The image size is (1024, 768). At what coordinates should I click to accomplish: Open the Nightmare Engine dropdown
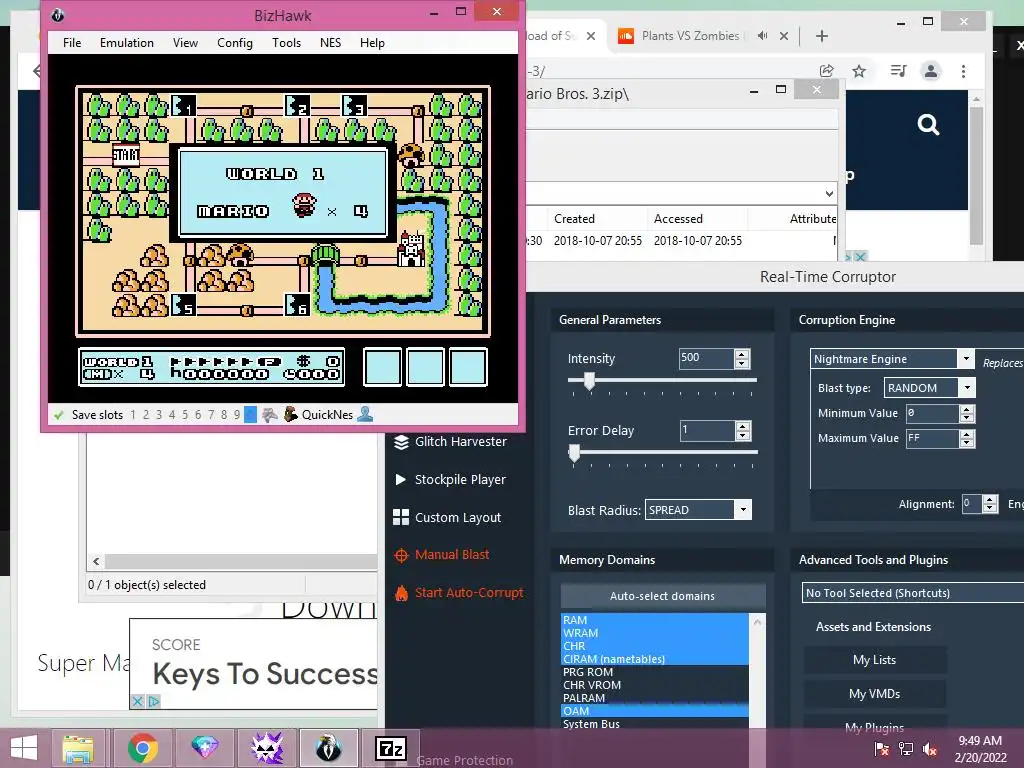point(965,359)
